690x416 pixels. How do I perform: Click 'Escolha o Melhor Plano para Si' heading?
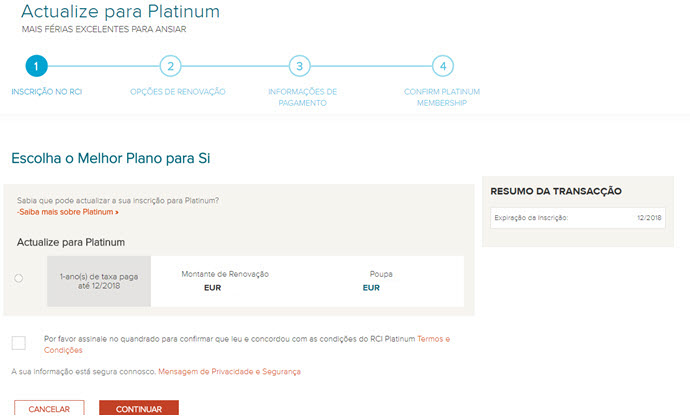point(111,158)
